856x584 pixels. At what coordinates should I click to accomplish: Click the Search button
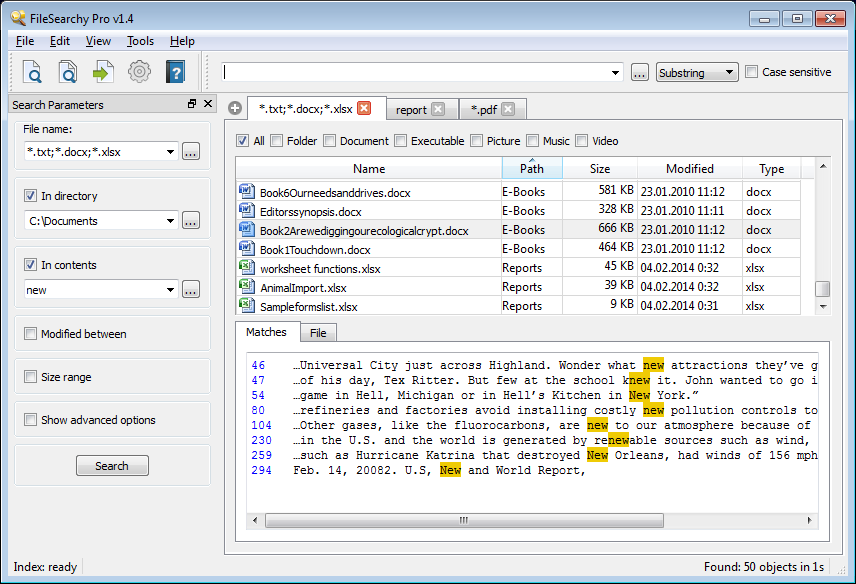tap(112, 466)
